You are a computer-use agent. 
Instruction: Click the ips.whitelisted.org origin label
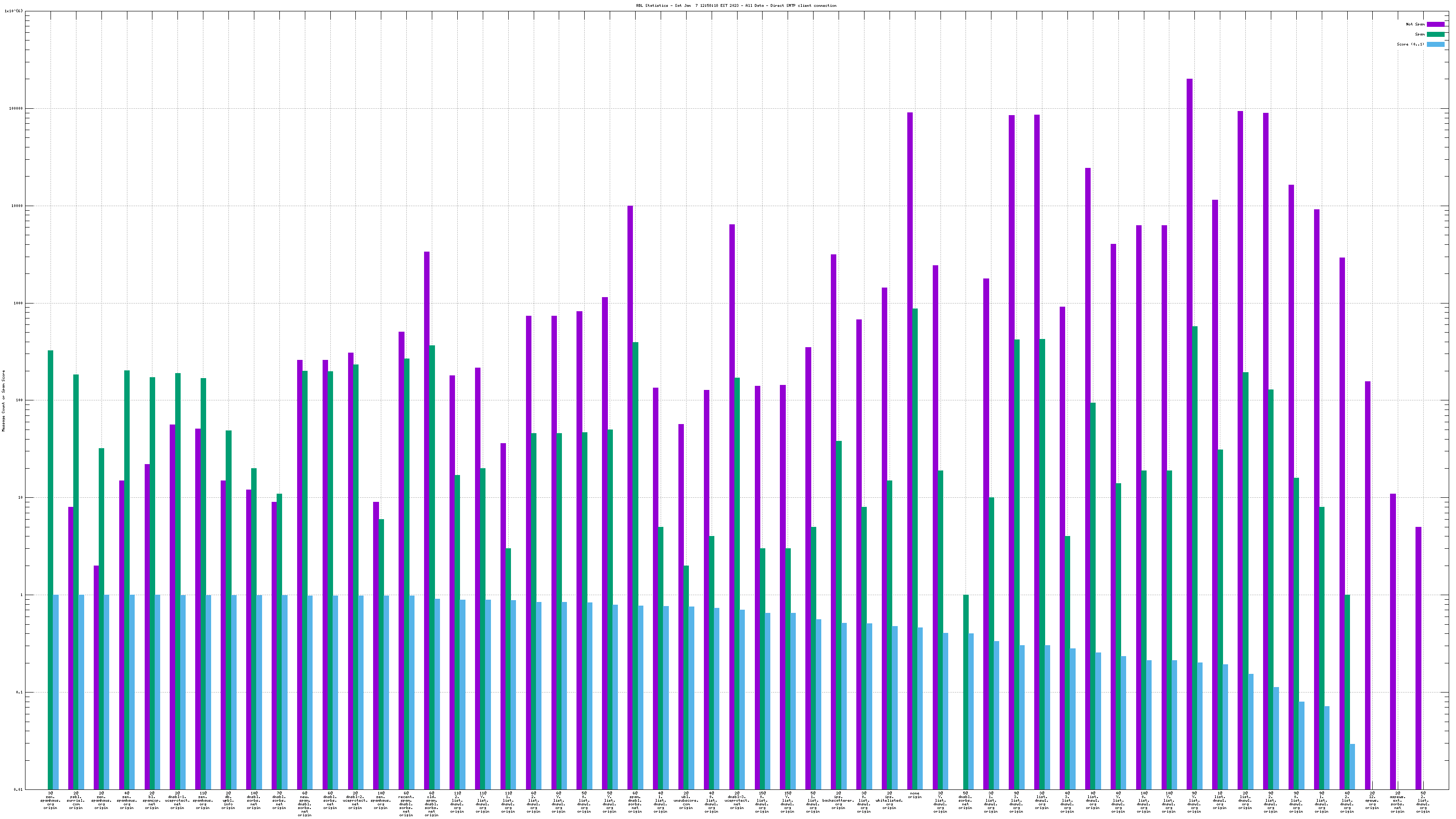889,801
